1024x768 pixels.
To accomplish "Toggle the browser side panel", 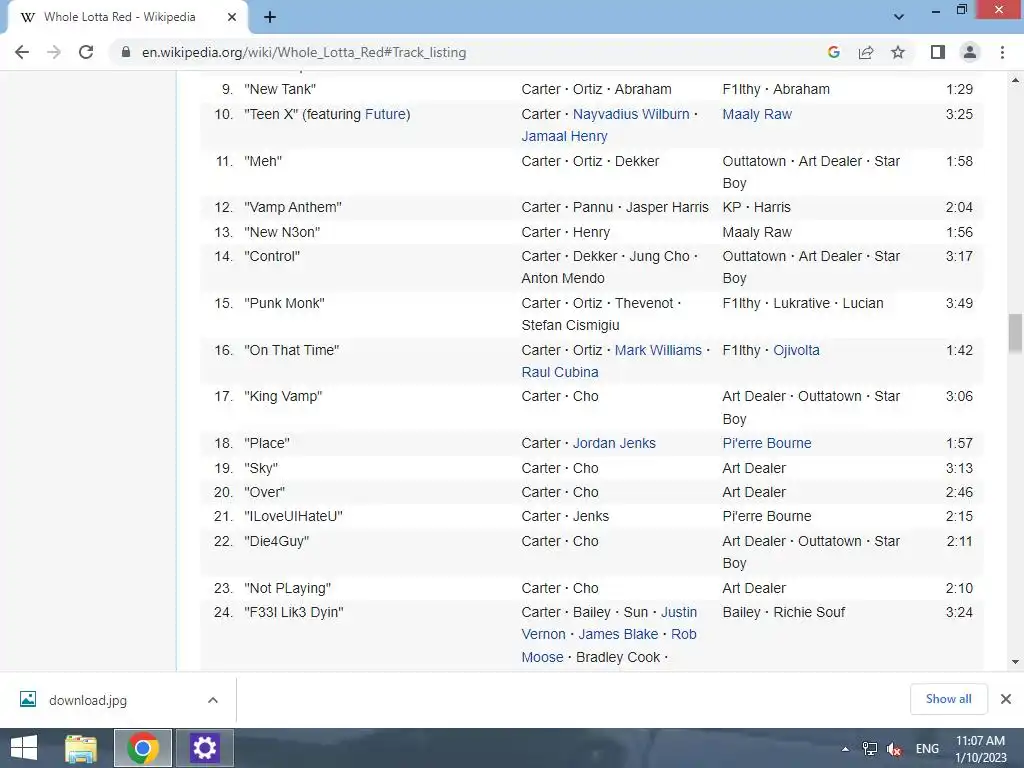I will tap(938, 52).
